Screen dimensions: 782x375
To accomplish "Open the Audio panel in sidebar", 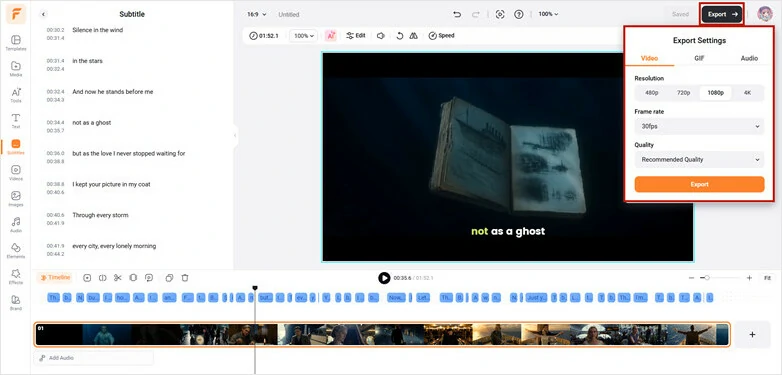I will coord(16,224).
